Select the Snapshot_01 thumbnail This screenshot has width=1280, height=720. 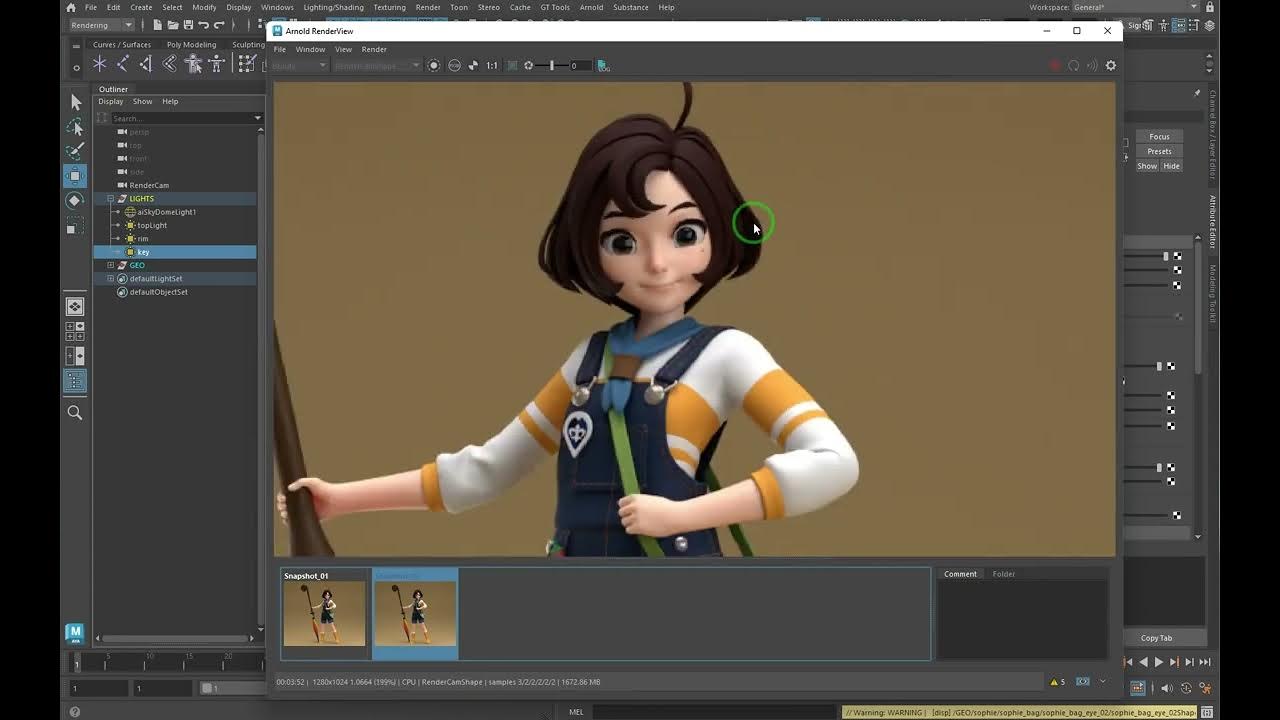pyautogui.click(x=324, y=613)
